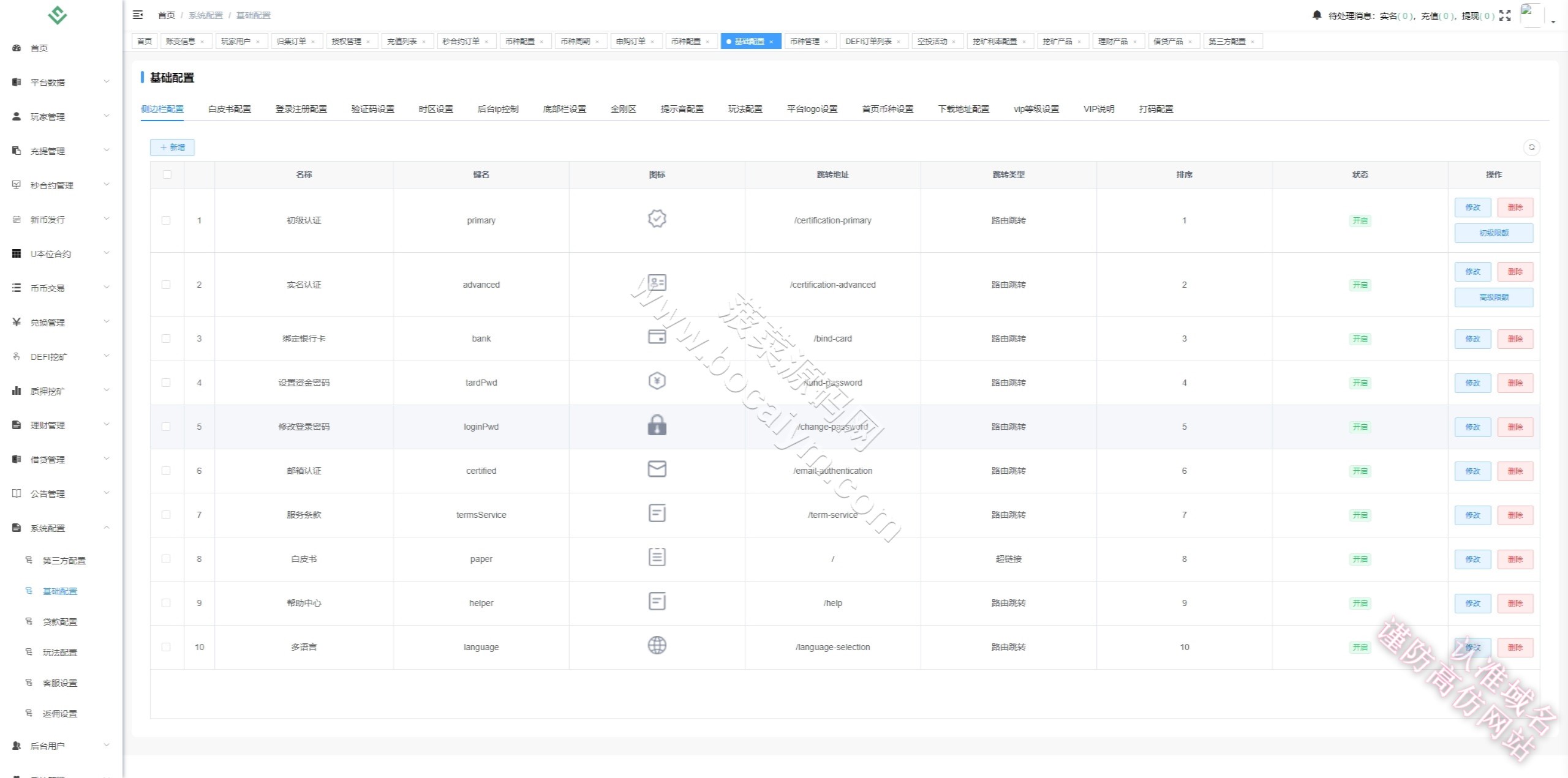
Task: Click the table refresh circle icon
Action: [1531, 148]
